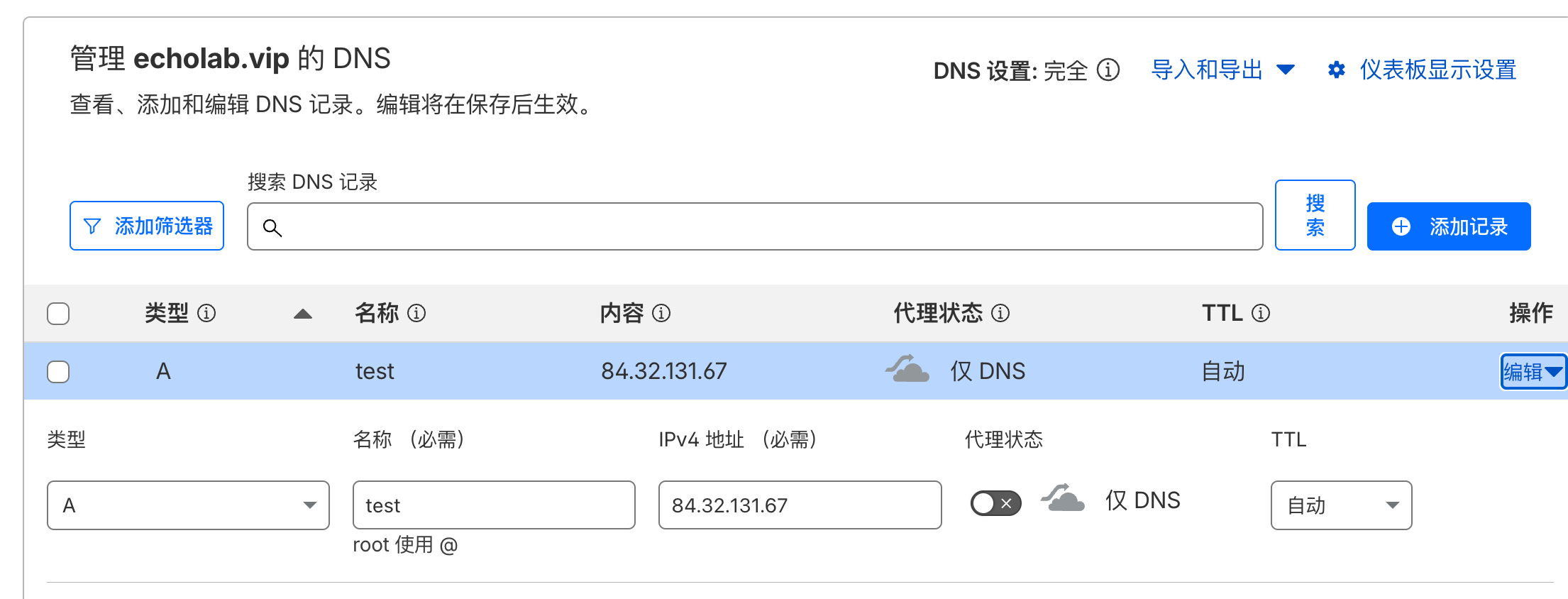Click the gear icon for 仪表板显示设置

click(1337, 70)
